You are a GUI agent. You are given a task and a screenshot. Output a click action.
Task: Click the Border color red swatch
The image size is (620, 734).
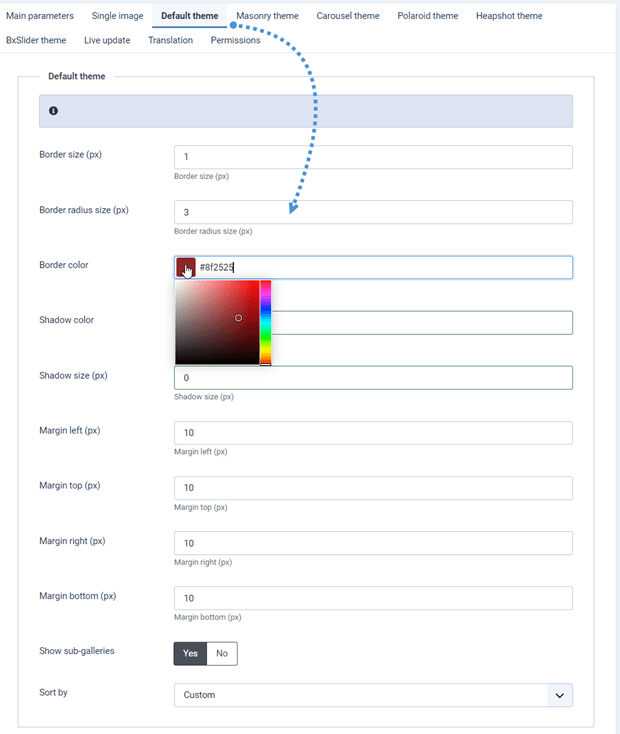(186, 268)
